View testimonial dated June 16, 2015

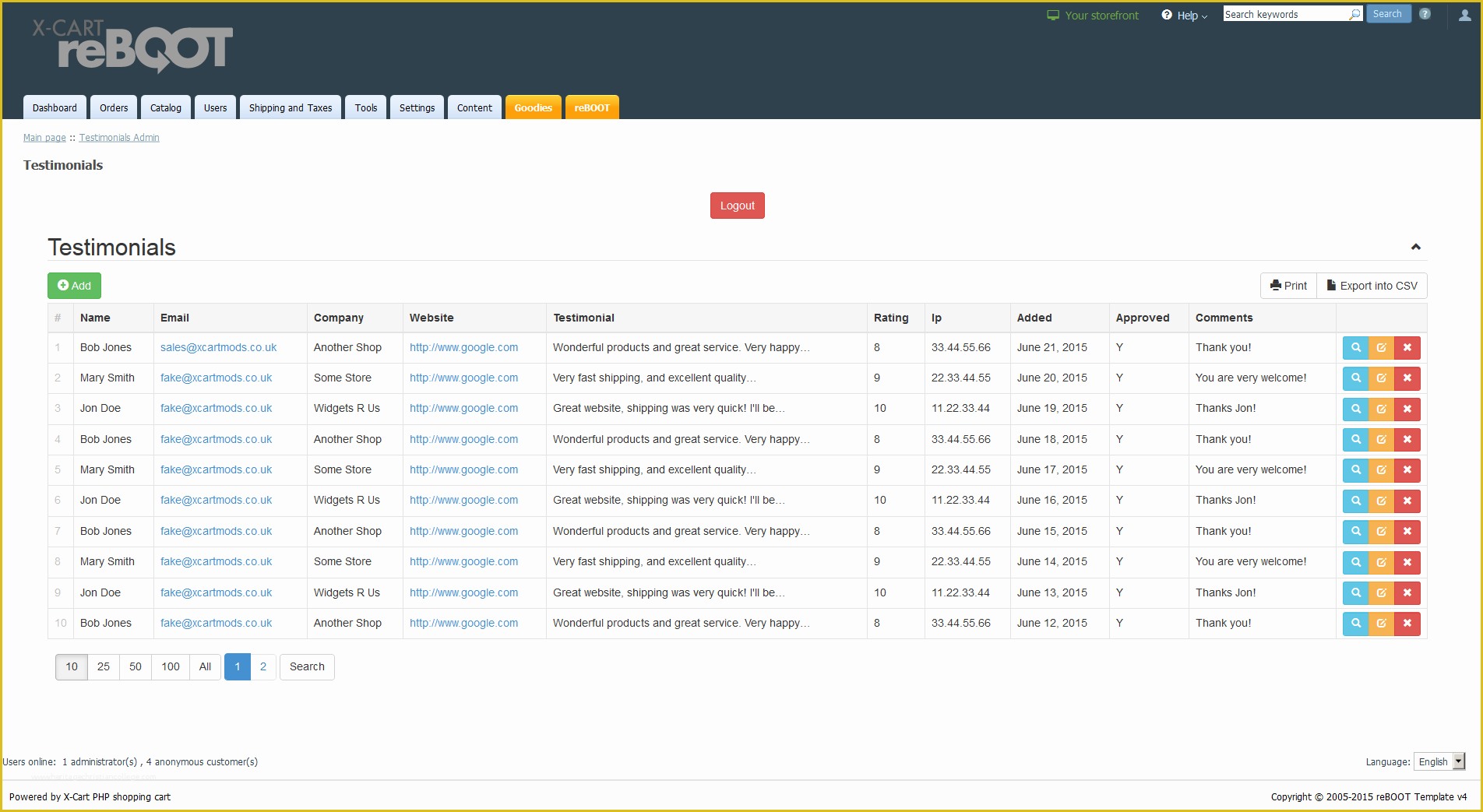(1355, 501)
